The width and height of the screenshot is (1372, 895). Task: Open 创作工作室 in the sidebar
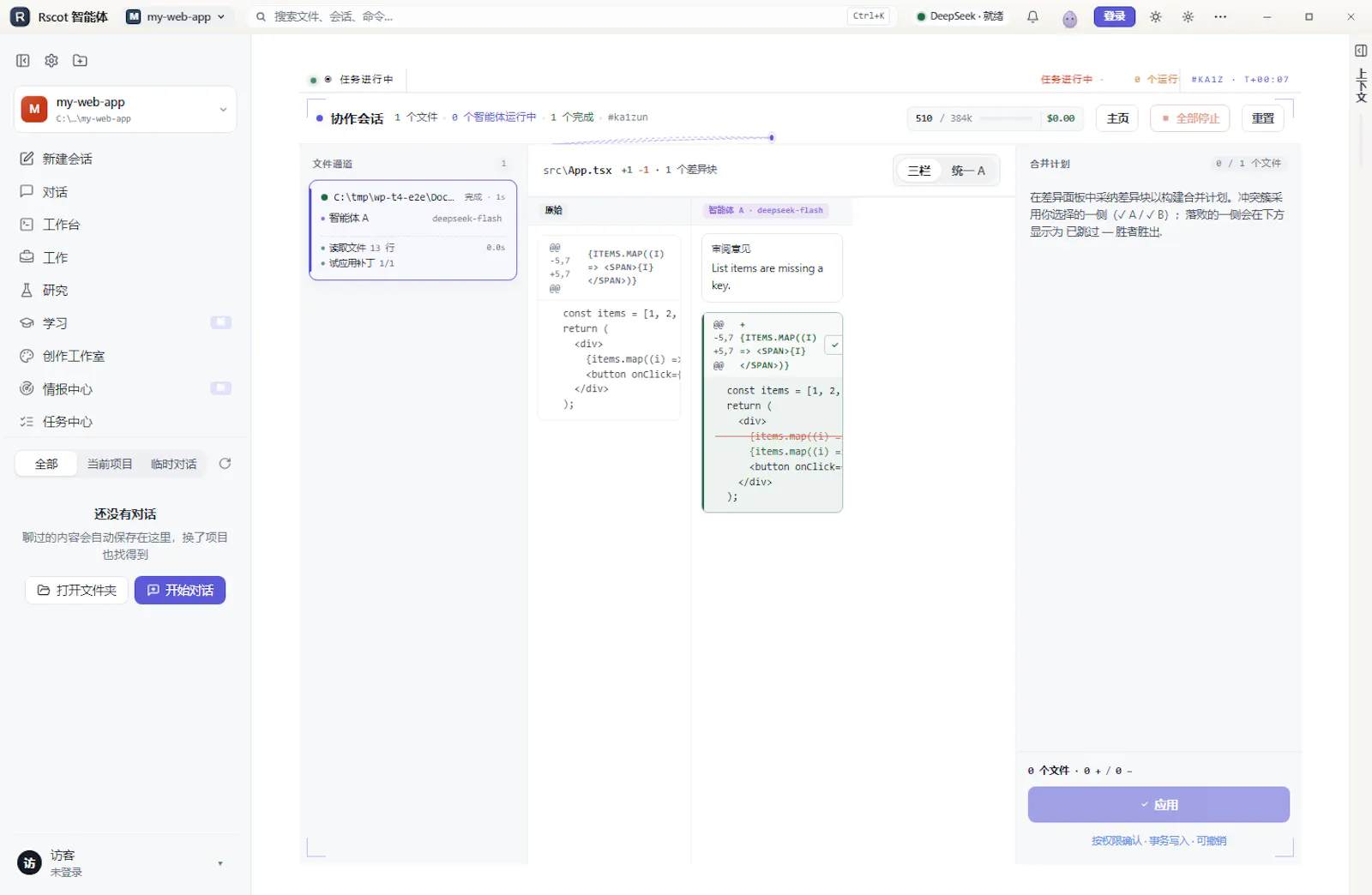pos(125,357)
